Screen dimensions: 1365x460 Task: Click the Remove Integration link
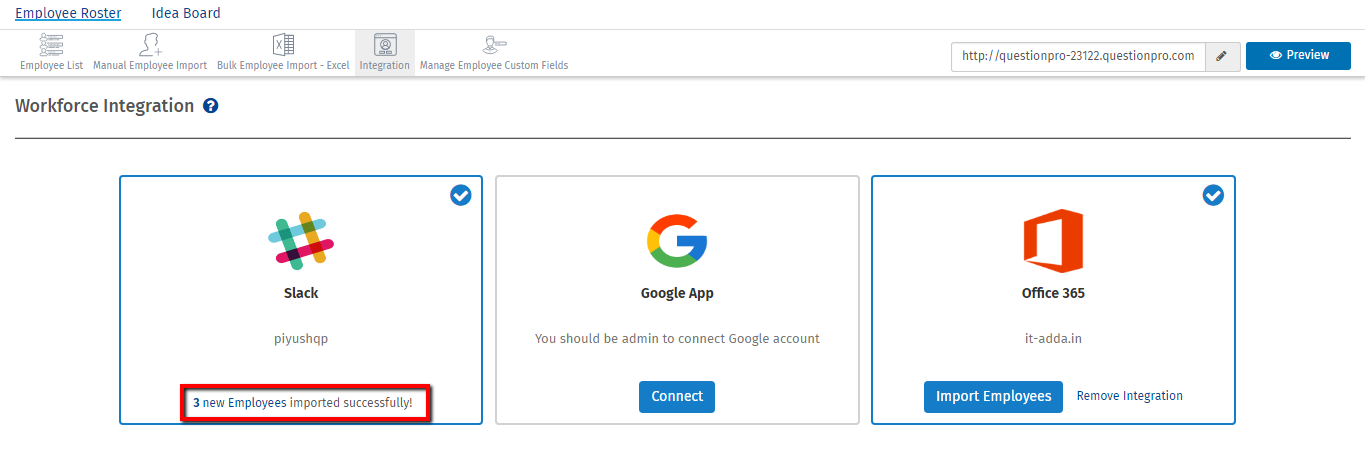point(1129,397)
